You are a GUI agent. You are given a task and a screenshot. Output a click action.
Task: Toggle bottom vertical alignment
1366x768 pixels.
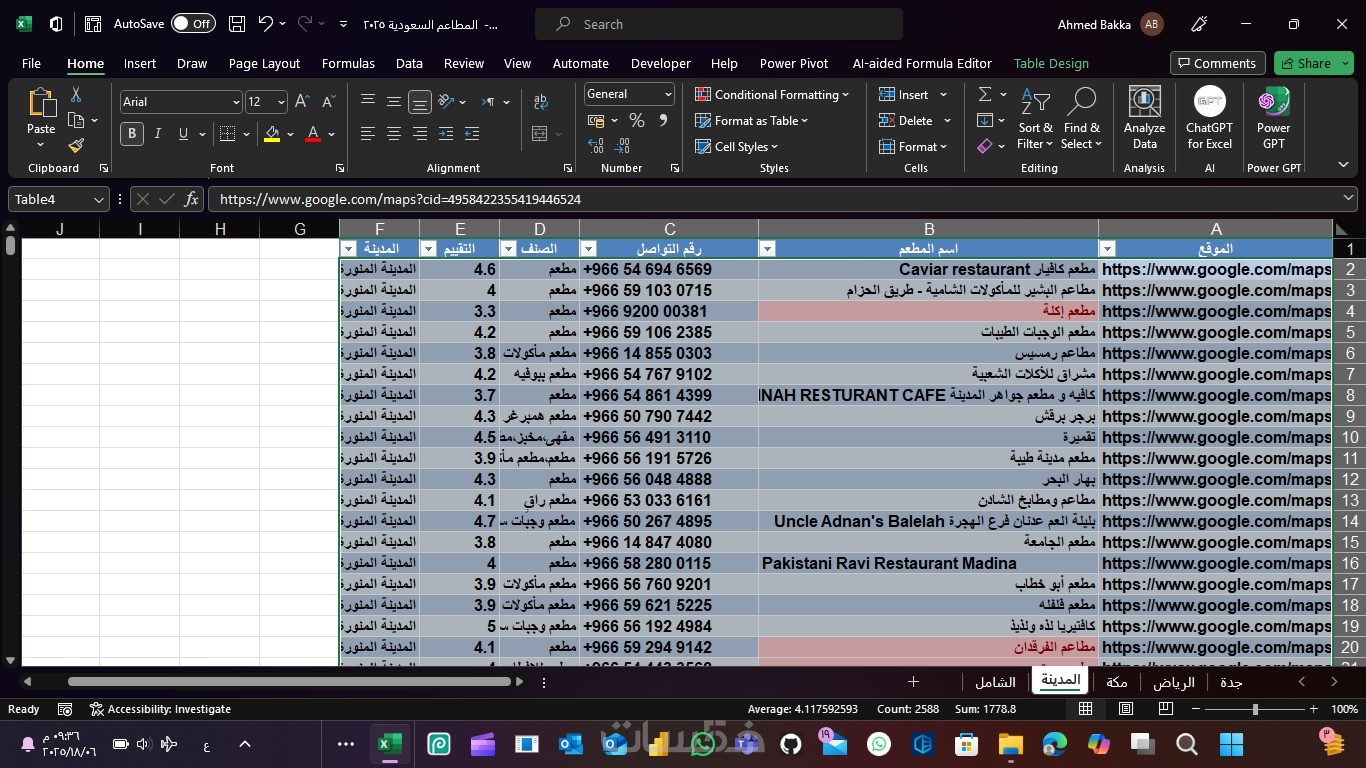coord(420,102)
